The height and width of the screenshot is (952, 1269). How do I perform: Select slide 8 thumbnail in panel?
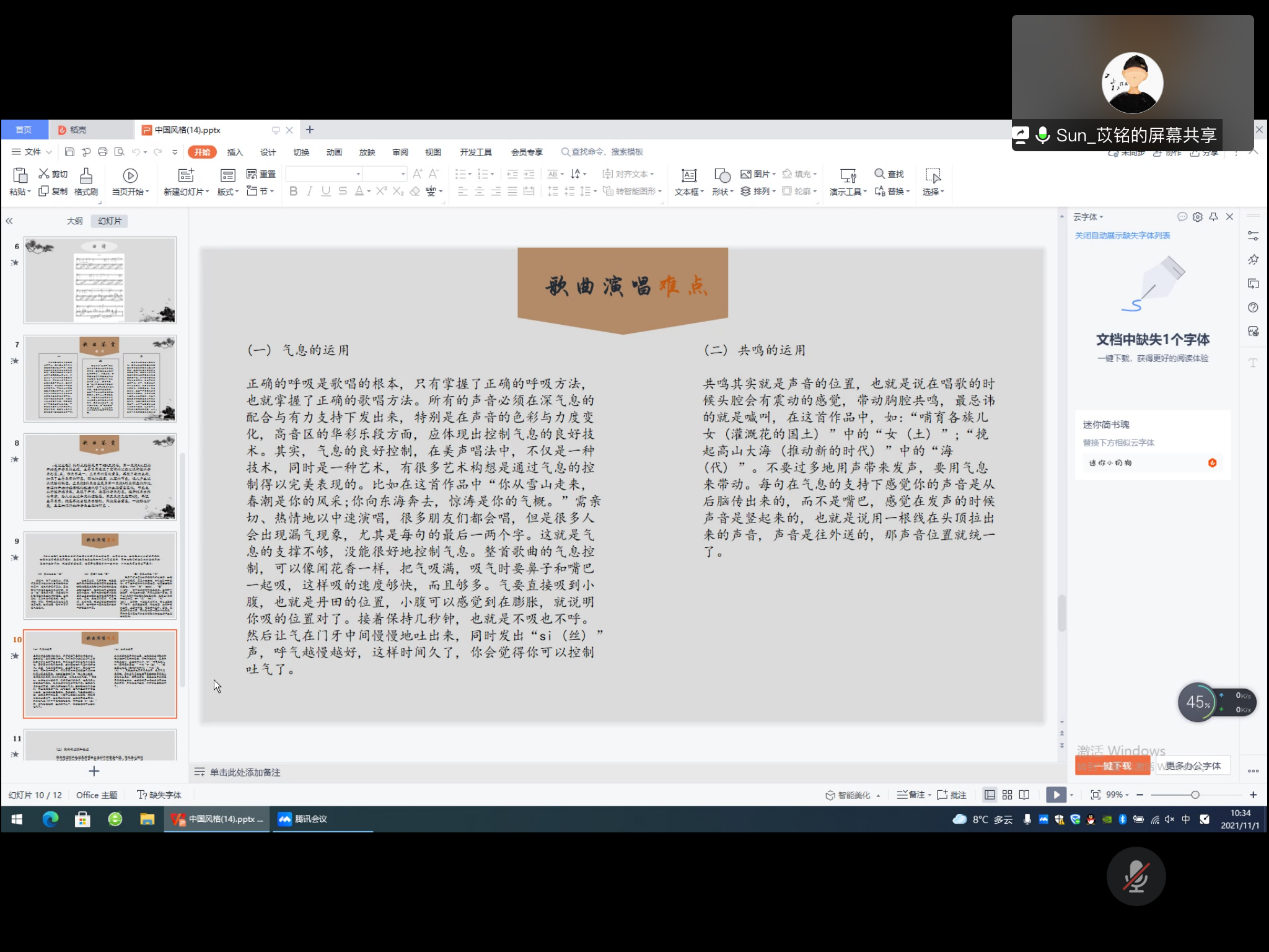(100, 477)
